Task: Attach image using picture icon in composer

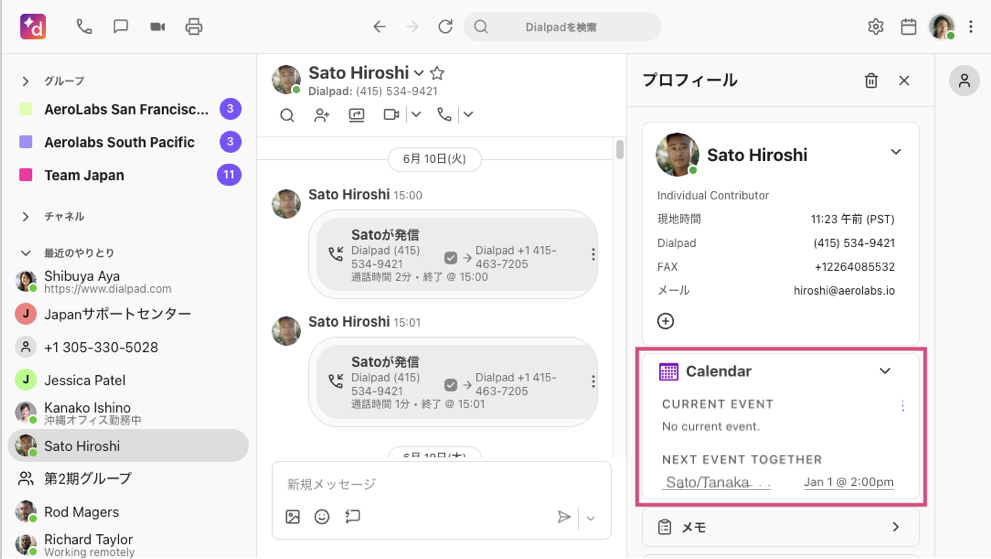Action: (292, 517)
